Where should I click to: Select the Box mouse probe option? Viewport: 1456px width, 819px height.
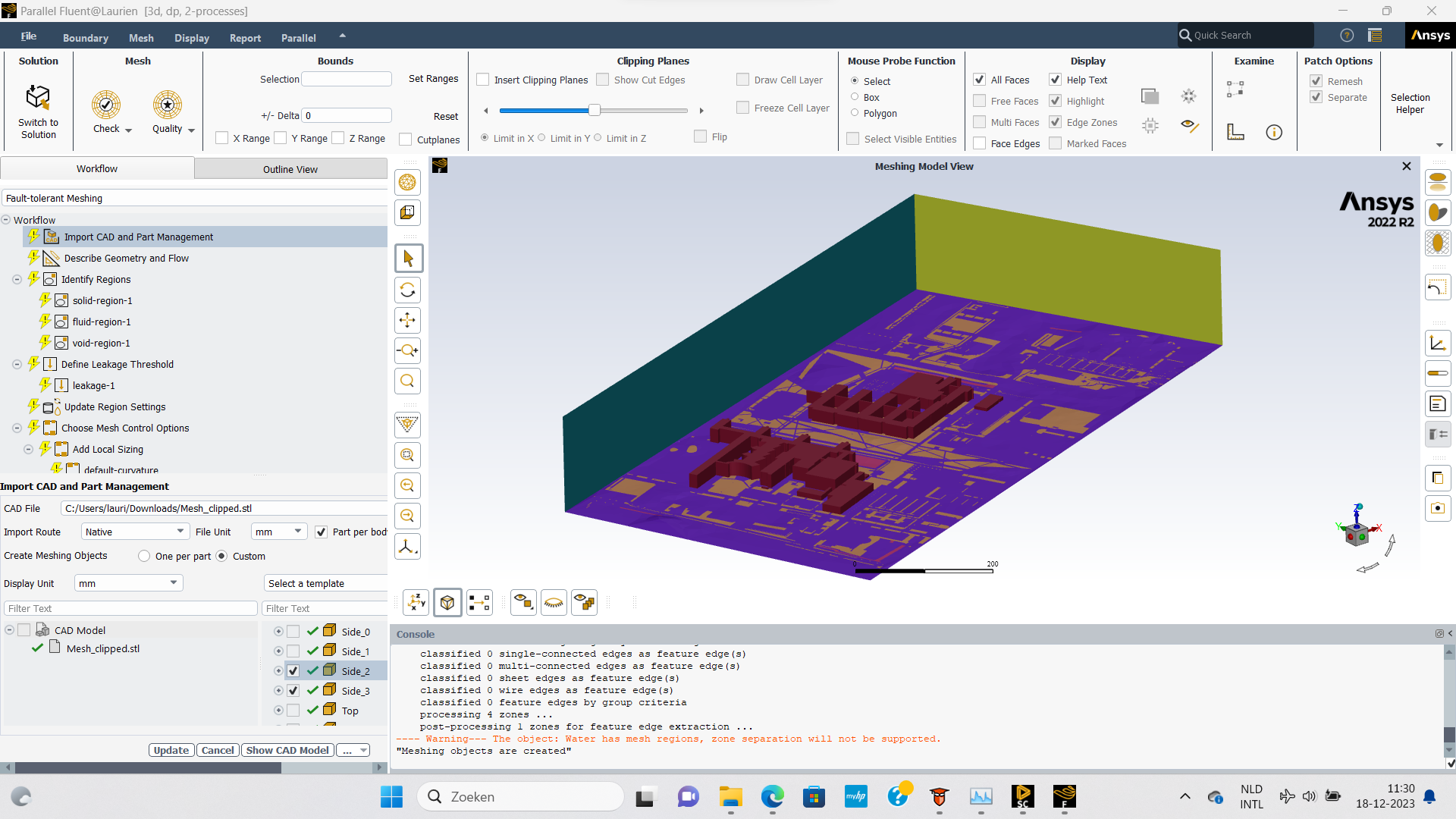click(855, 97)
